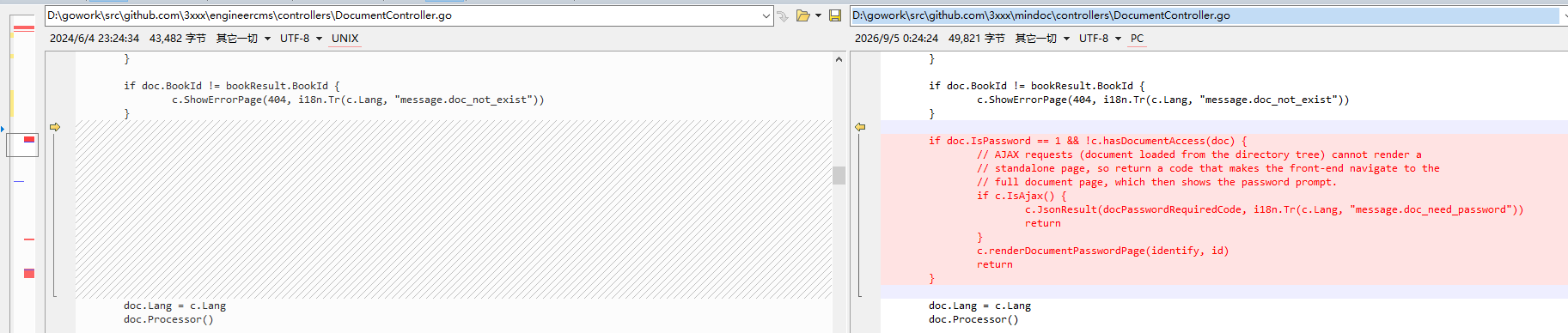Viewport: 1568px width, 333px height.
Task: Click the left pane vertical scrollbar thumb
Action: [x=839, y=175]
